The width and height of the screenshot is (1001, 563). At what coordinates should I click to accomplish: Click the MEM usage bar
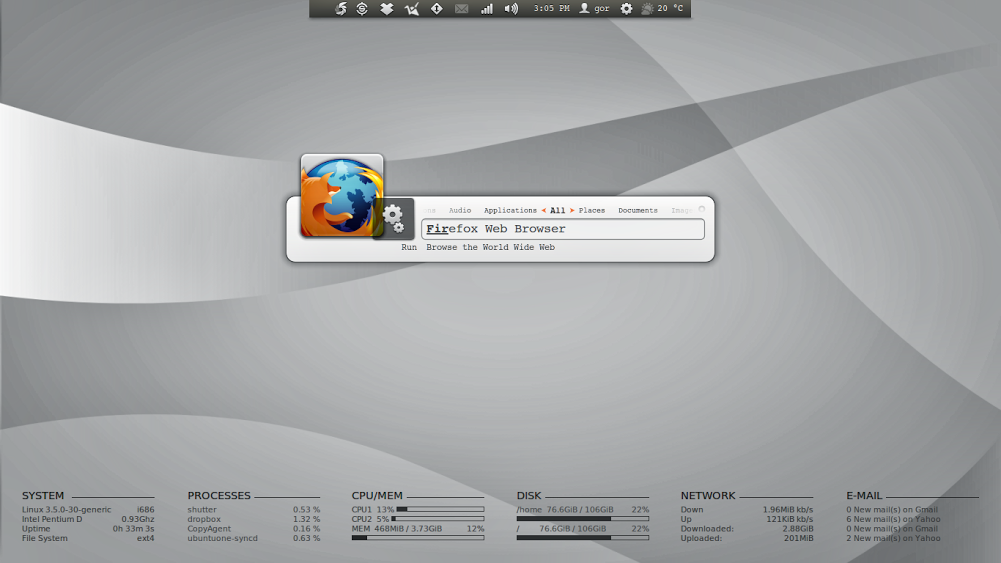[x=418, y=537]
